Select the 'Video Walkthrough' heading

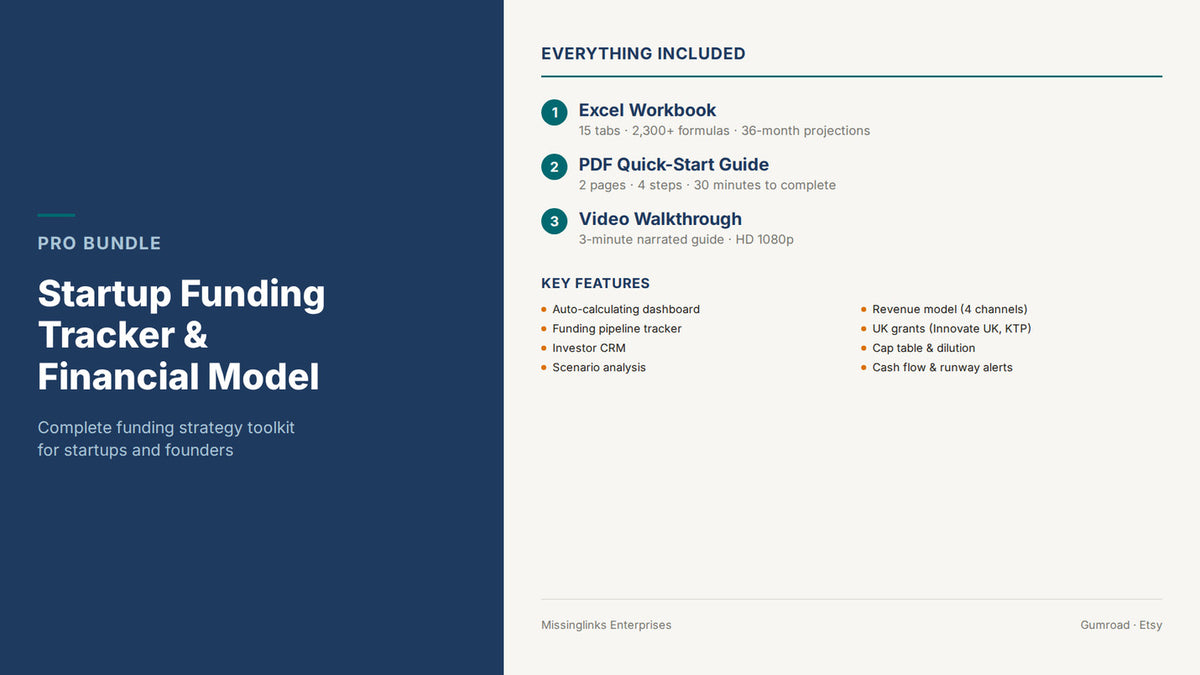click(660, 219)
